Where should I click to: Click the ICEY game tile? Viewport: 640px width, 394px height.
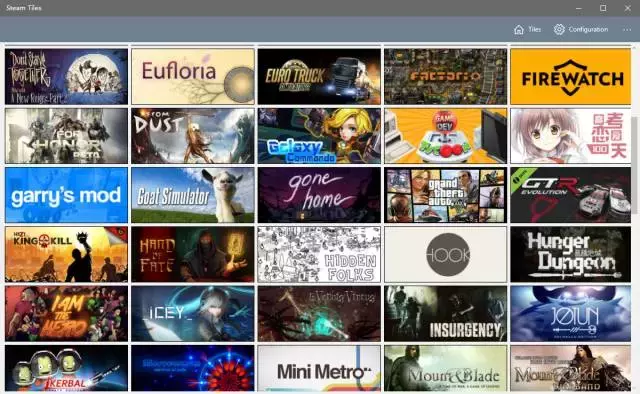[x=193, y=314]
